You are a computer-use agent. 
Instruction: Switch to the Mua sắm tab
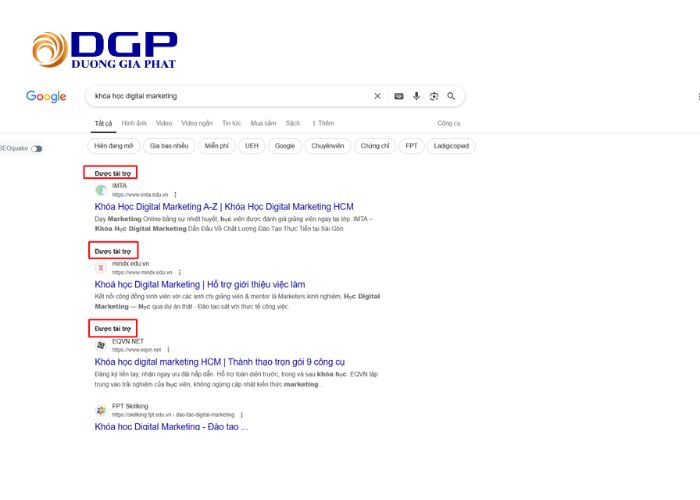tap(263, 123)
